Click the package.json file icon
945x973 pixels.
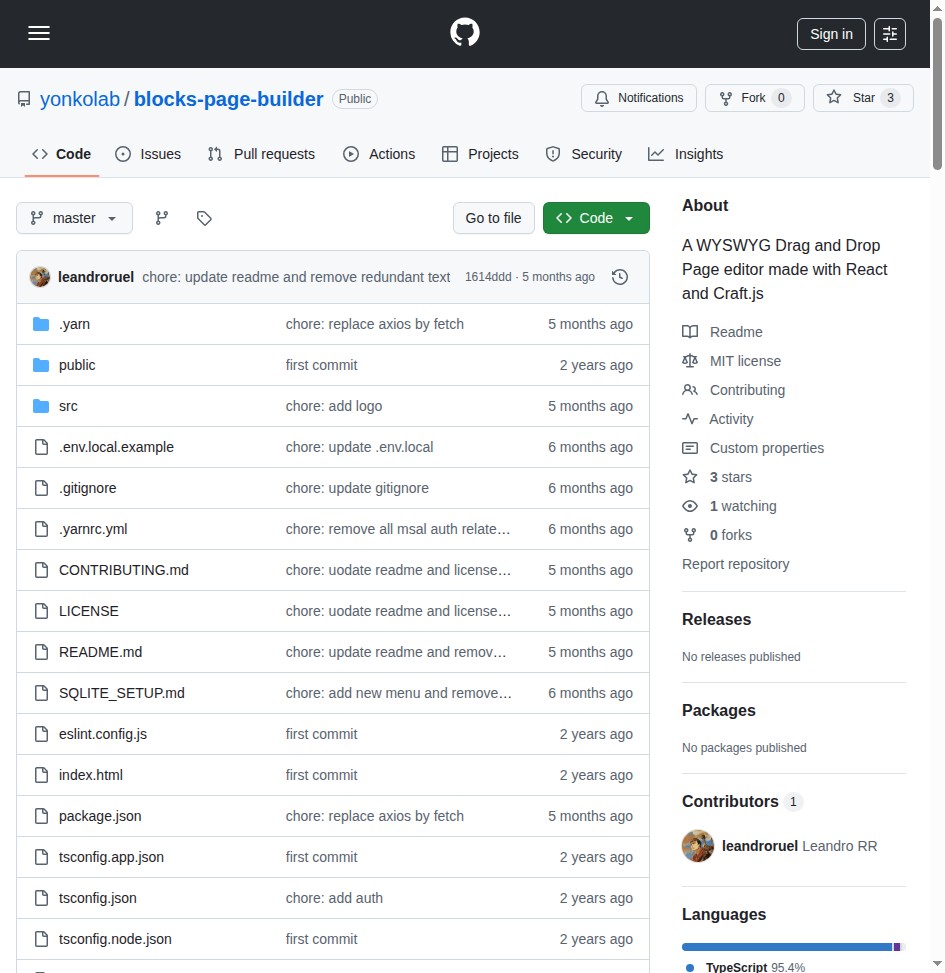click(x=42, y=815)
